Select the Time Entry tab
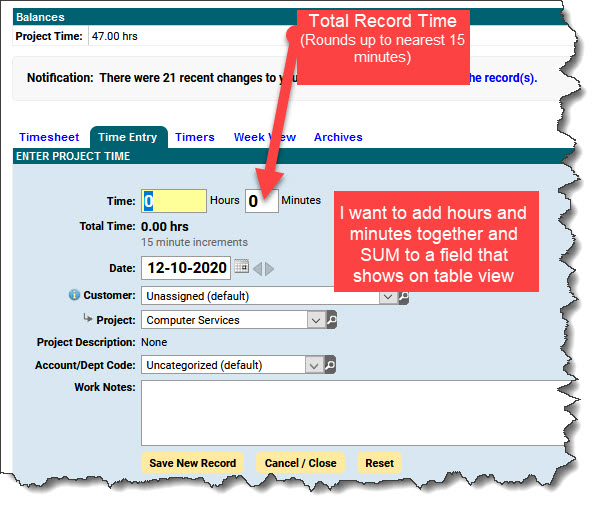603x515 pixels. (x=128, y=137)
